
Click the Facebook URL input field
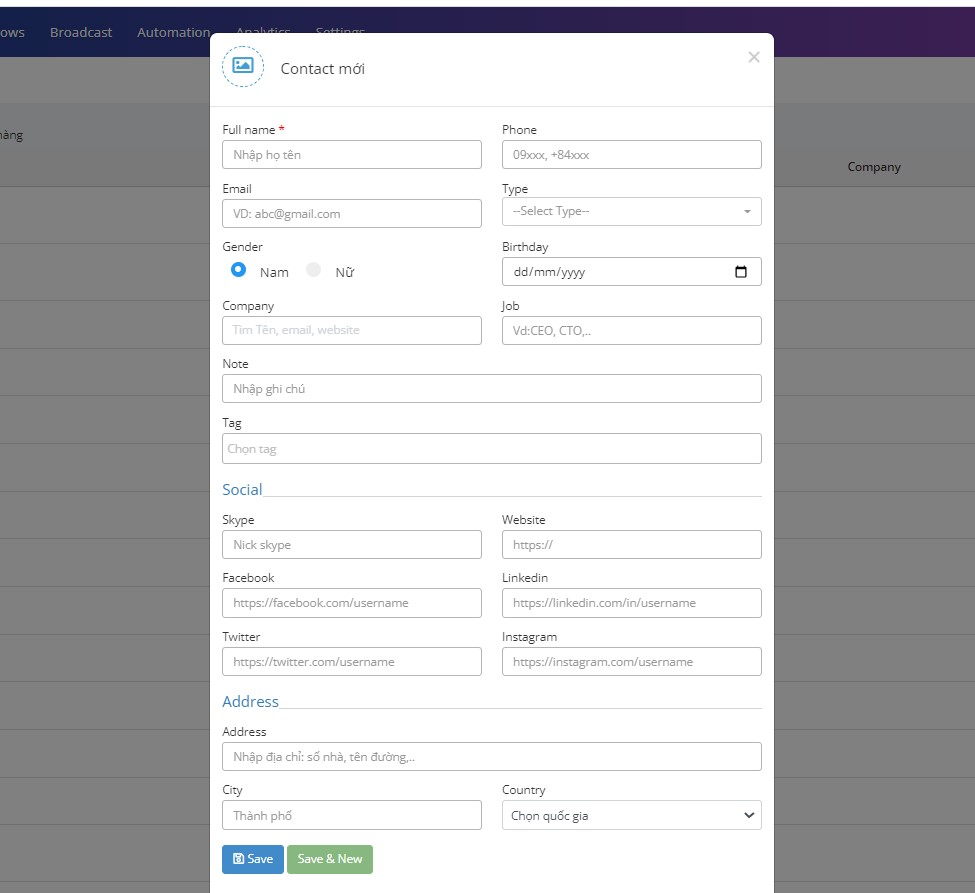[351, 603]
